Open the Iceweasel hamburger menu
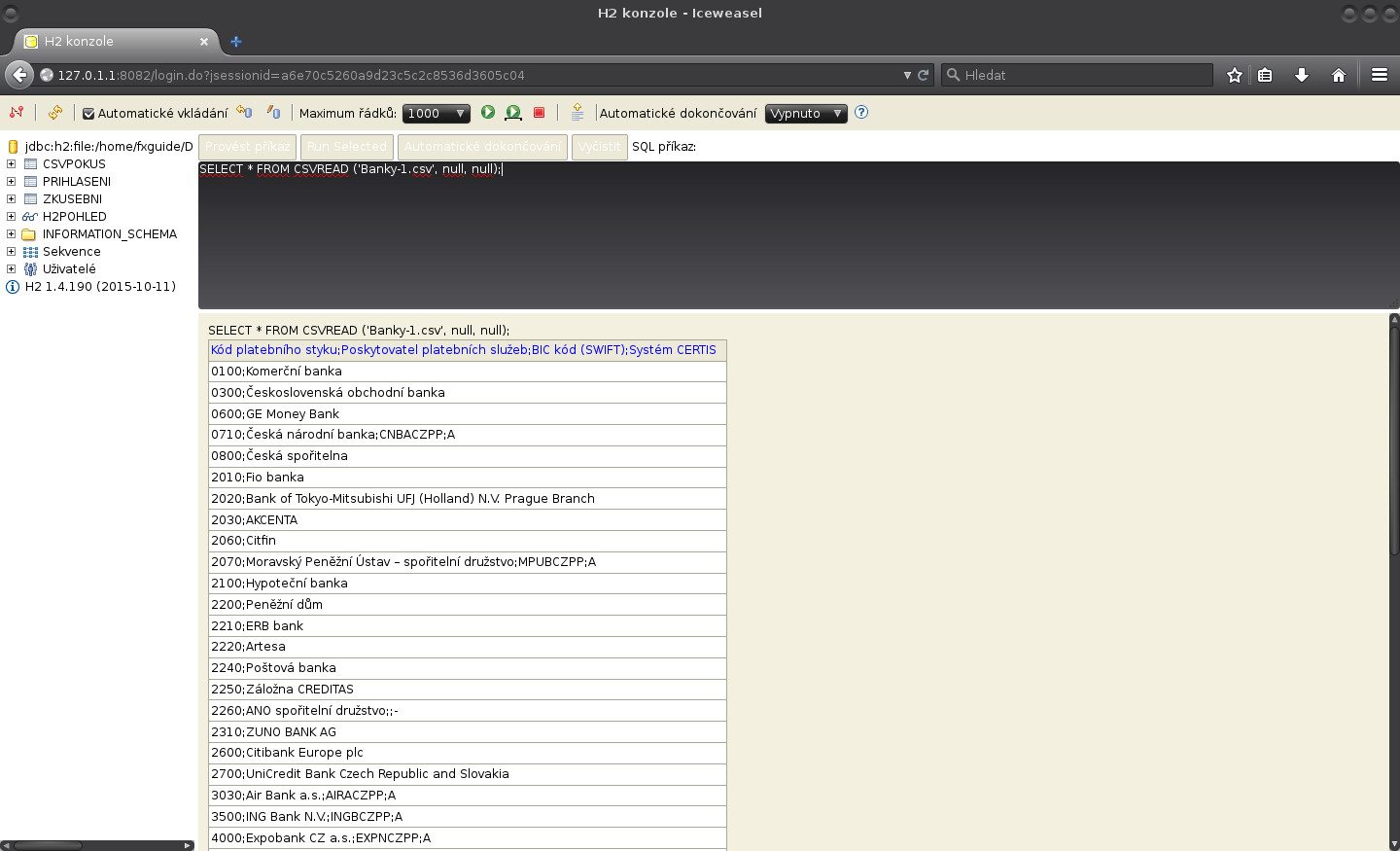 pos(1380,74)
